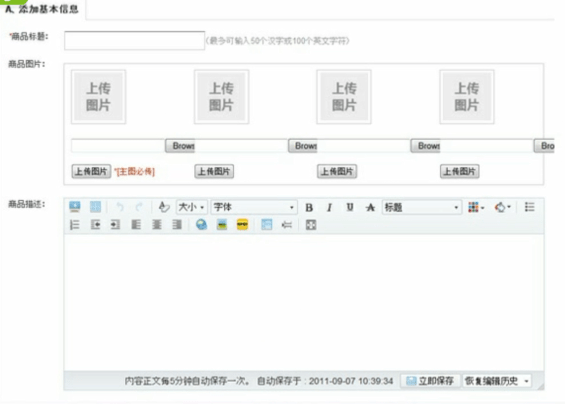Expand the 标题 heading dropdown
565x404 pixels.
pyautogui.click(x=422, y=207)
